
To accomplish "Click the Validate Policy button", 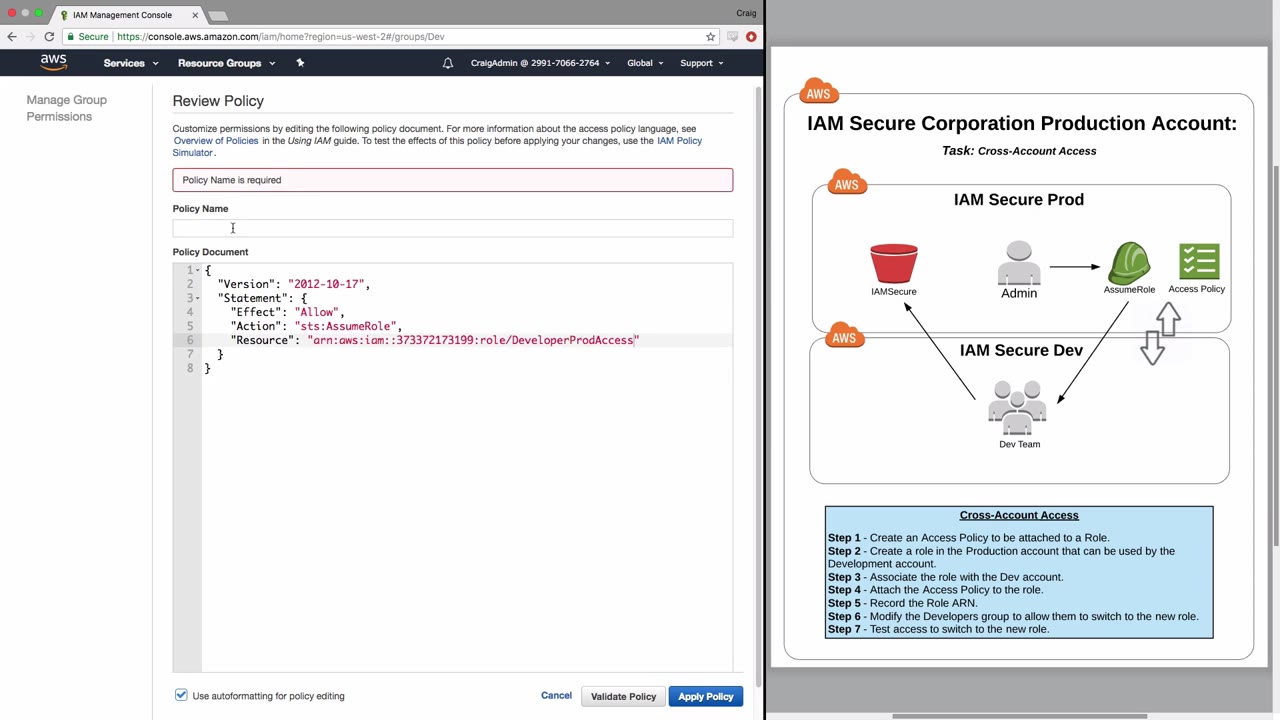I will point(623,696).
